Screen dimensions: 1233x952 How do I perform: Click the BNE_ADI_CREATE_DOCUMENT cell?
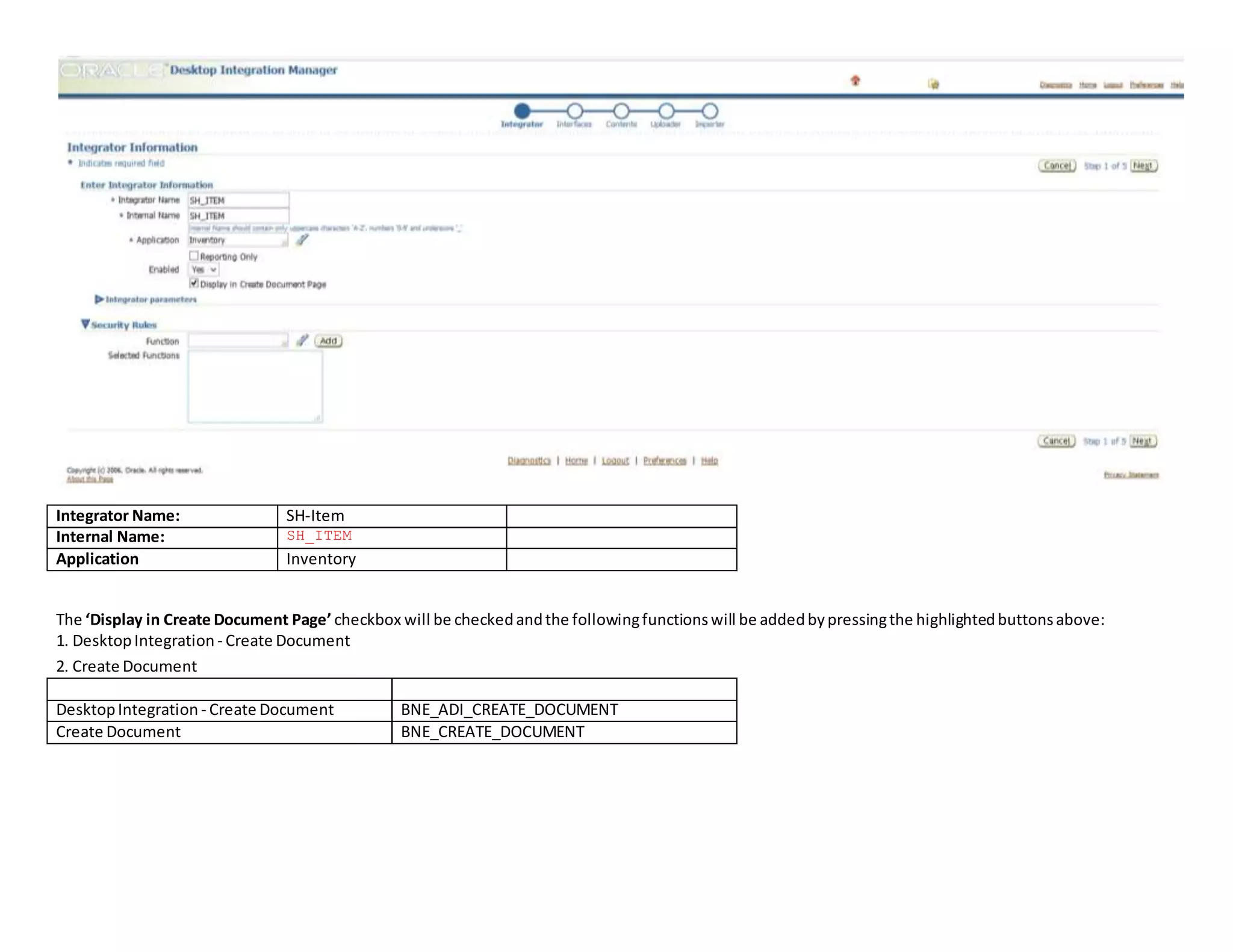564,710
